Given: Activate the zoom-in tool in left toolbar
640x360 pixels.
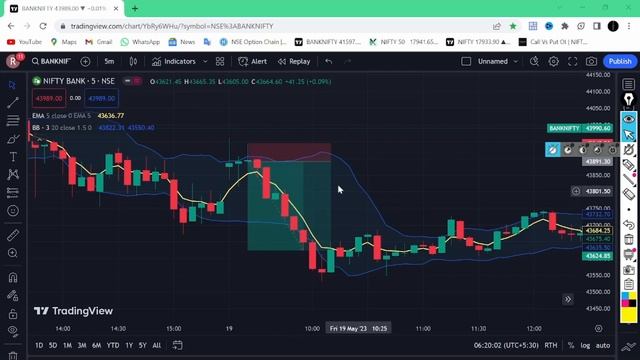Looking at the screenshot, I should pyautogui.click(x=13, y=253).
